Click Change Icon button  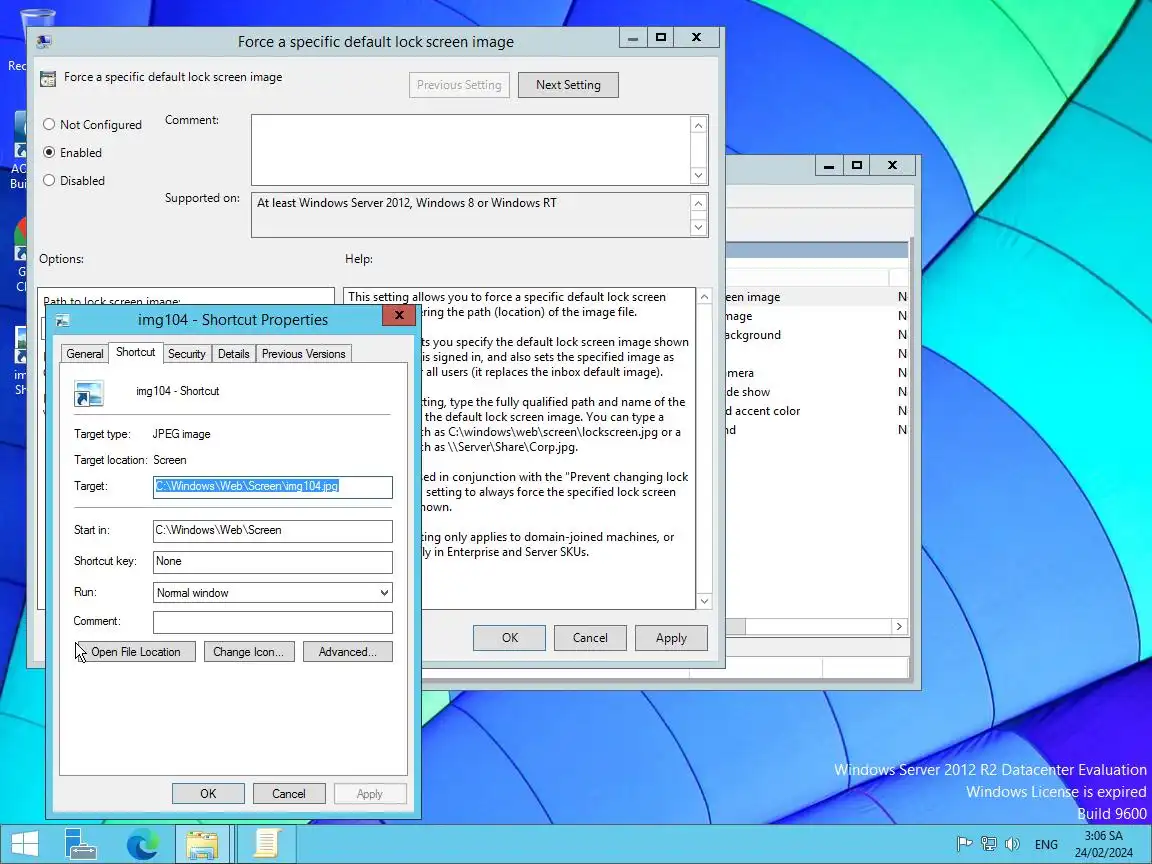click(248, 652)
